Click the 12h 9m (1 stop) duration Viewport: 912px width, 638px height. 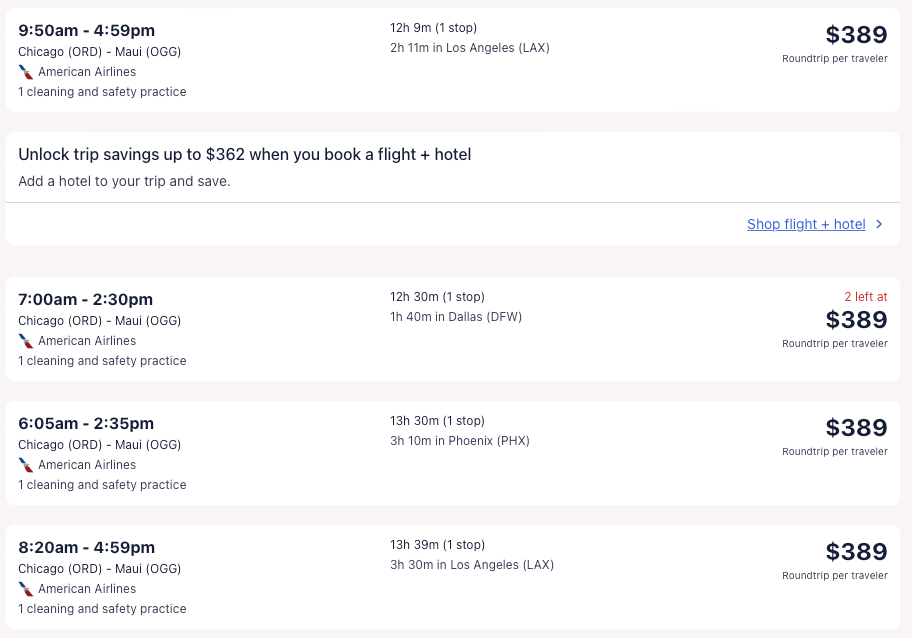[434, 28]
